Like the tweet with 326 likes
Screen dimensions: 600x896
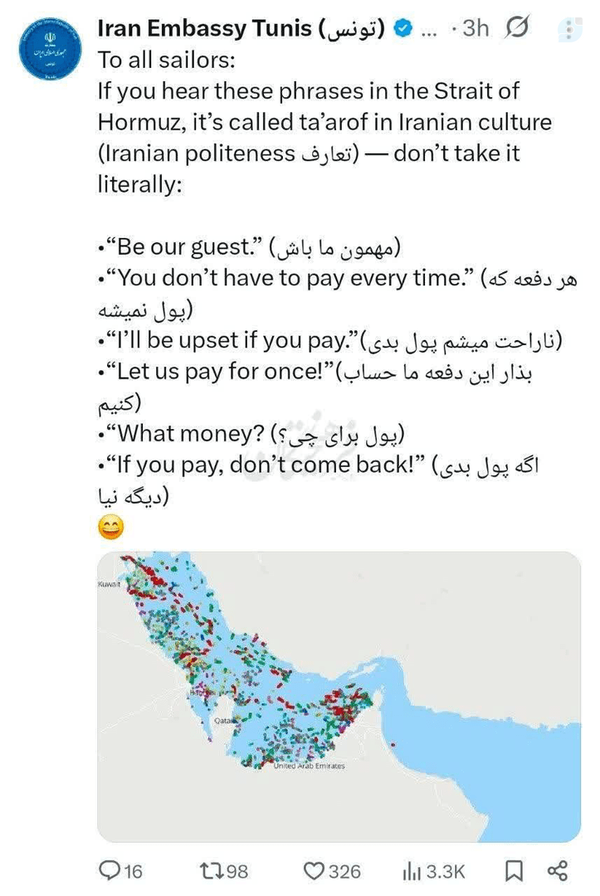click(331, 871)
